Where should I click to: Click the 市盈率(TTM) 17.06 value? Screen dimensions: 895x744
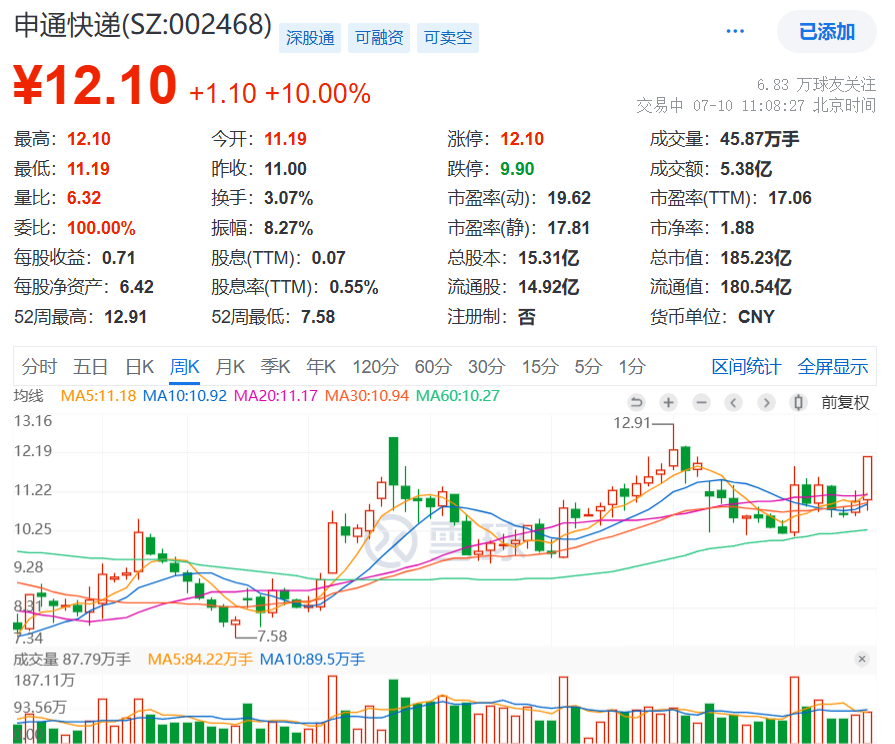click(x=789, y=198)
